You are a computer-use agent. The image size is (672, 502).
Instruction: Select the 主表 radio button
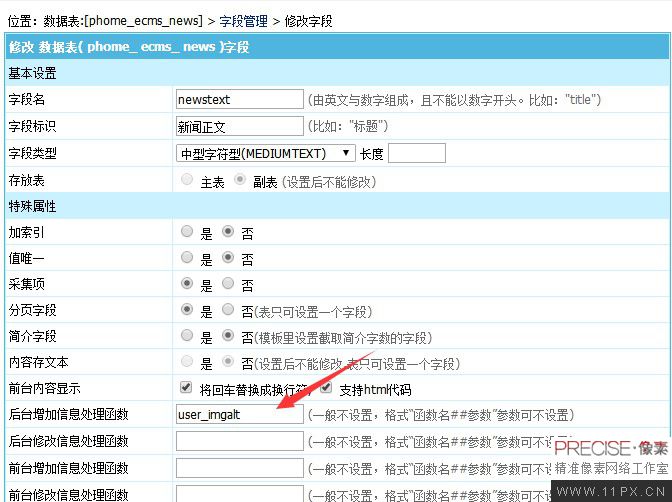click(x=187, y=180)
